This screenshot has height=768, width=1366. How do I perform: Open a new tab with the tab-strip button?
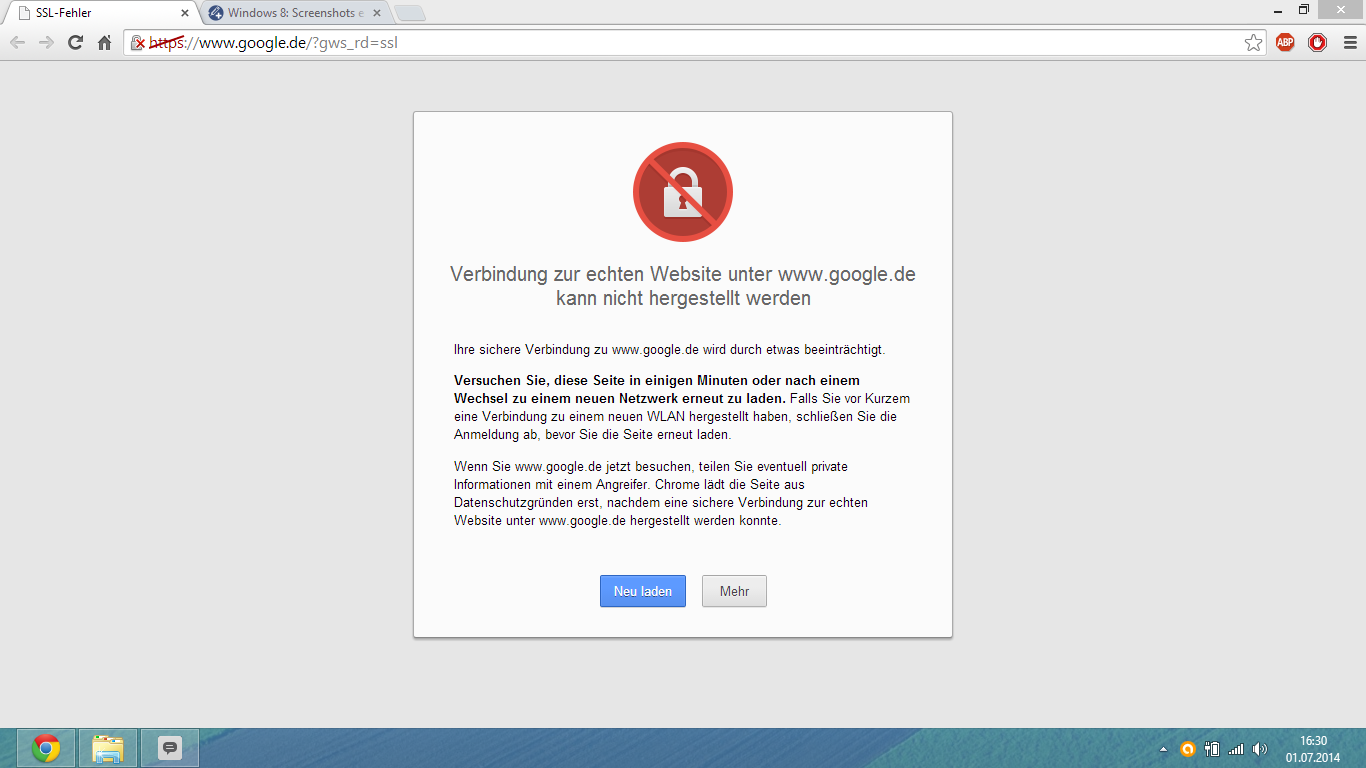click(x=410, y=13)
